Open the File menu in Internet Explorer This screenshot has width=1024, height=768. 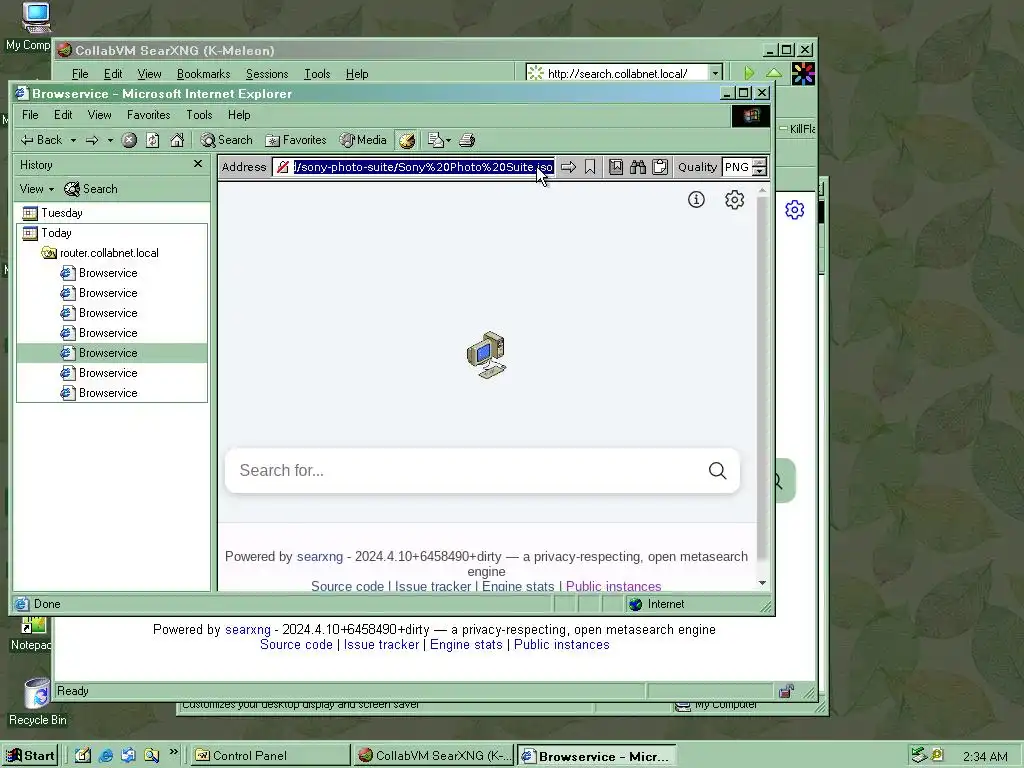pyautogui.click(x=30, y=115)
